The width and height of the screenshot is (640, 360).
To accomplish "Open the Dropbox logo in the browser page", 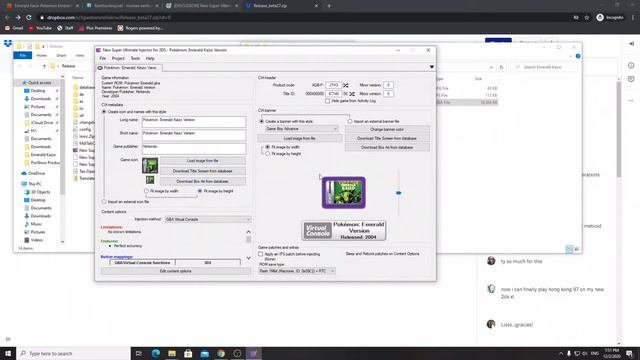I will [8, 43].
